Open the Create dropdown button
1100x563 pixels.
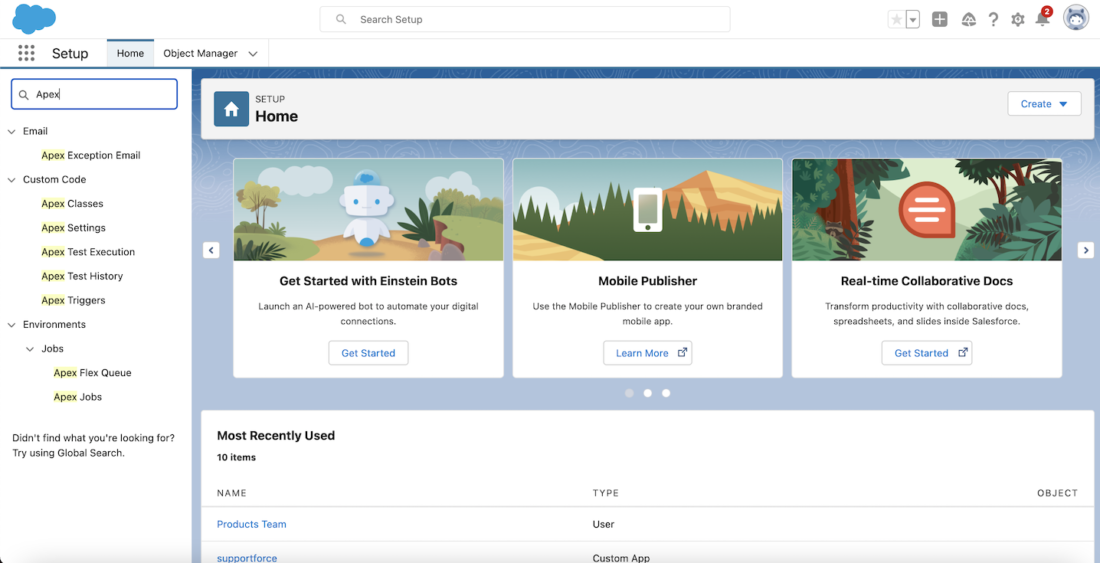[1045, 104]
